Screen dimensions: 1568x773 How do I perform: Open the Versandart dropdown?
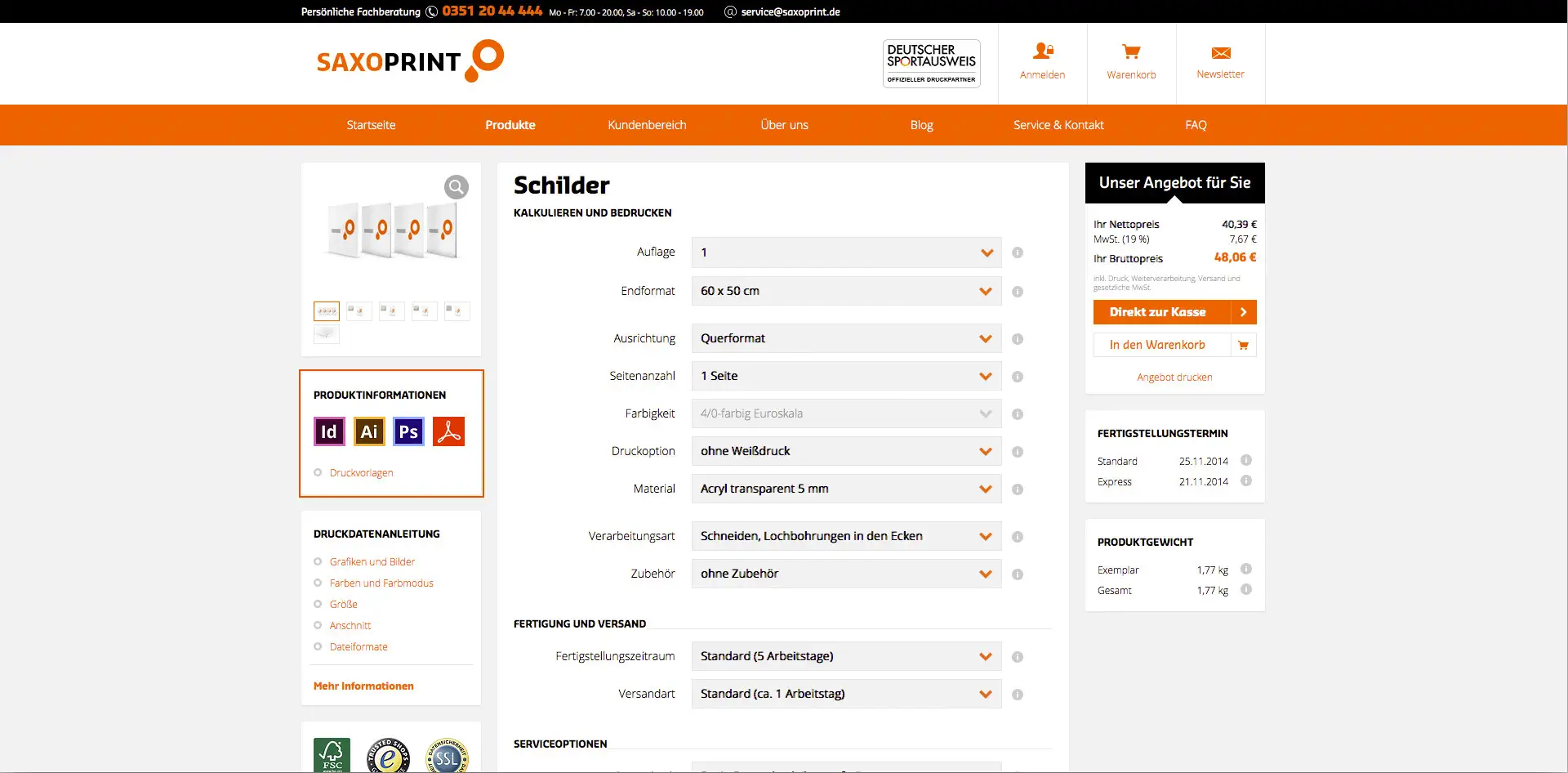coord(846,694)
